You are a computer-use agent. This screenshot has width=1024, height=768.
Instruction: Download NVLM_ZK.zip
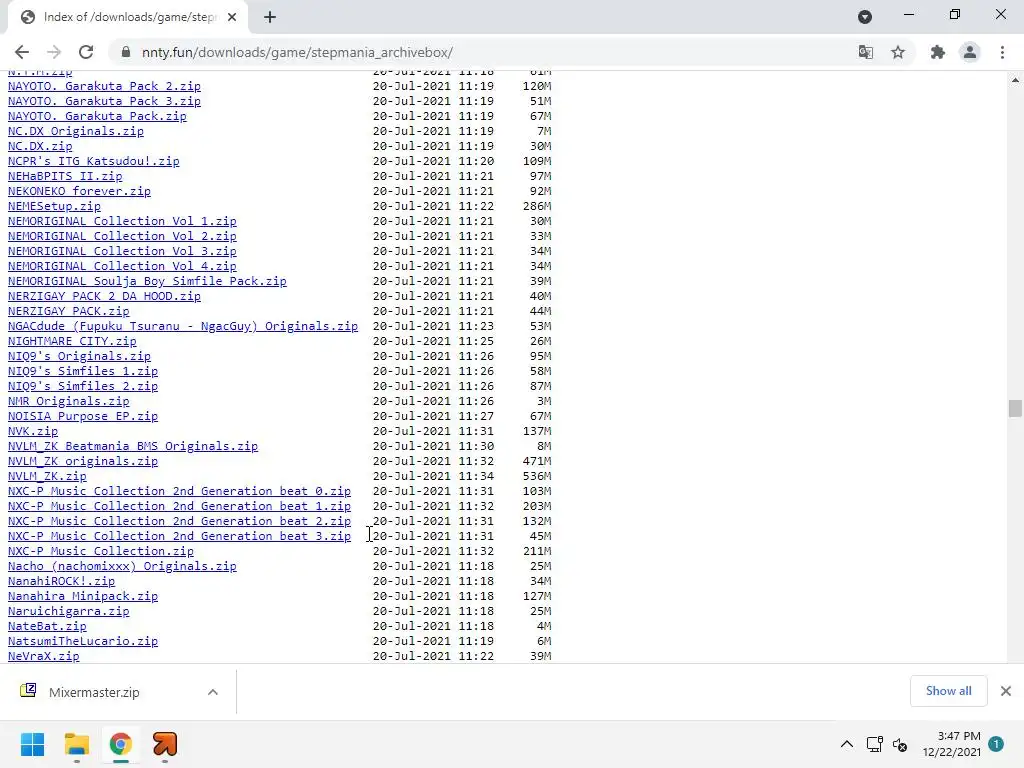pyautogui.click(x=47, y=477)
